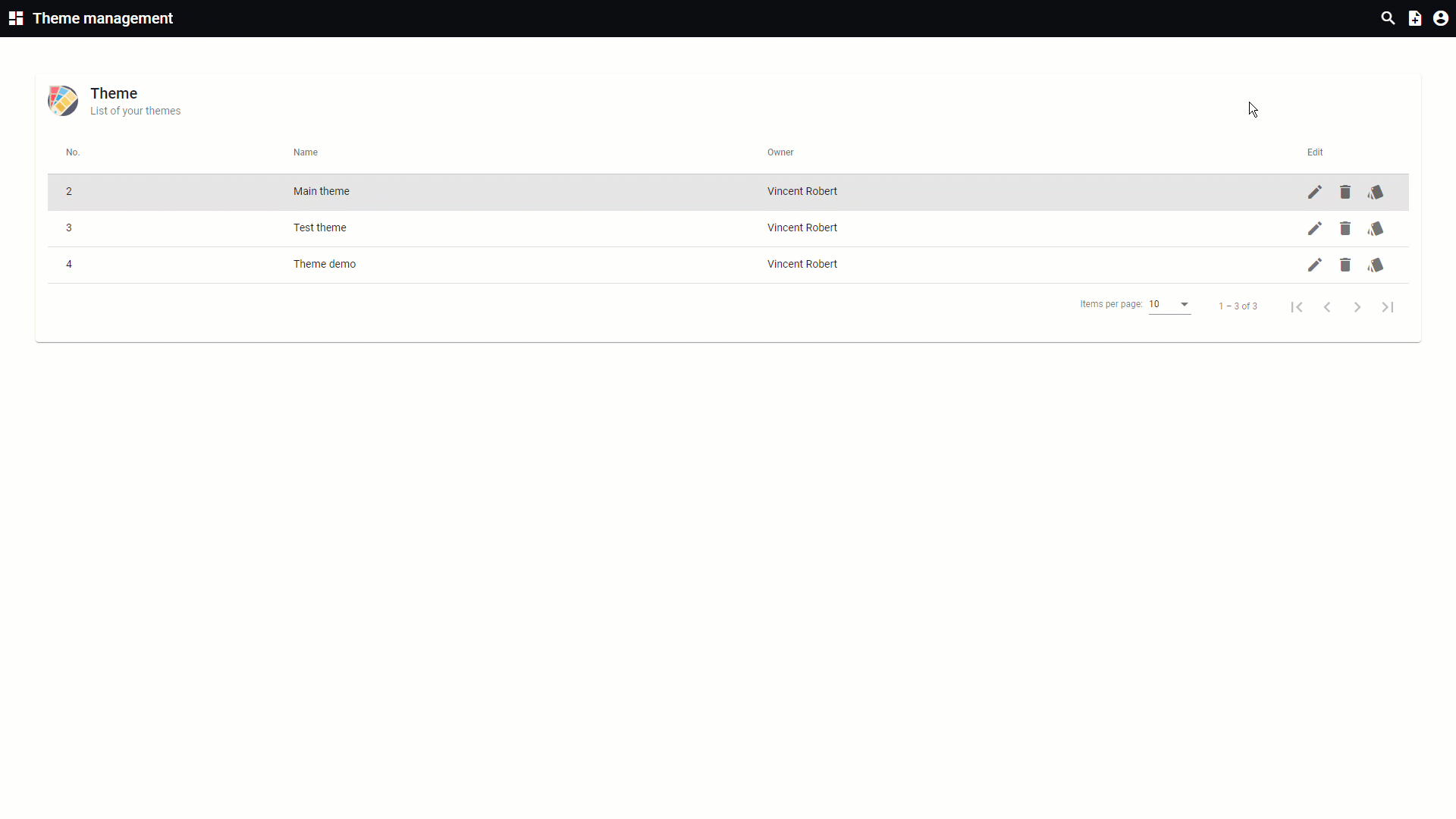
Task: Edit the Test theme with pencil
Action: click(x=1315, y=228)
